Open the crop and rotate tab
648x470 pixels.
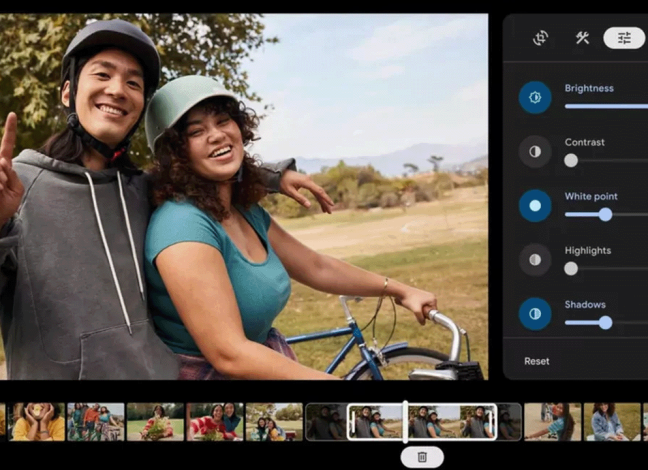click(x=541, y=38)
